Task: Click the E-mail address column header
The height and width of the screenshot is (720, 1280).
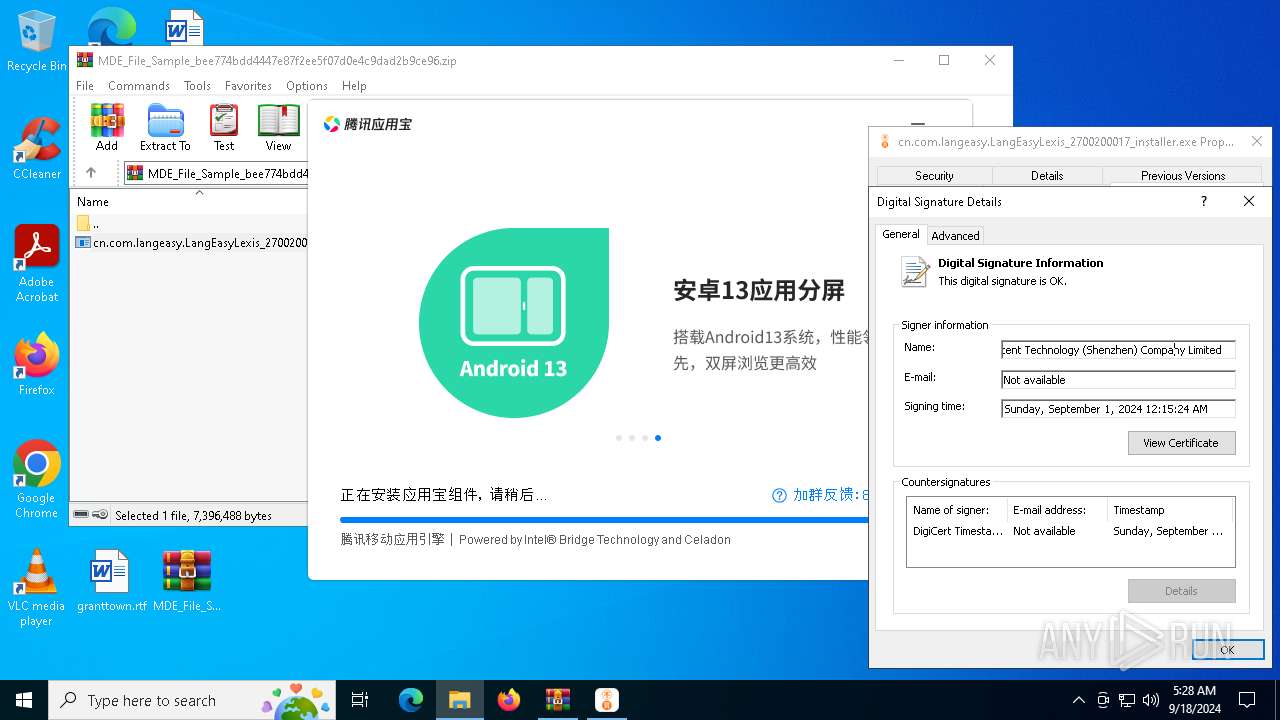Action: coord(1057,510)
